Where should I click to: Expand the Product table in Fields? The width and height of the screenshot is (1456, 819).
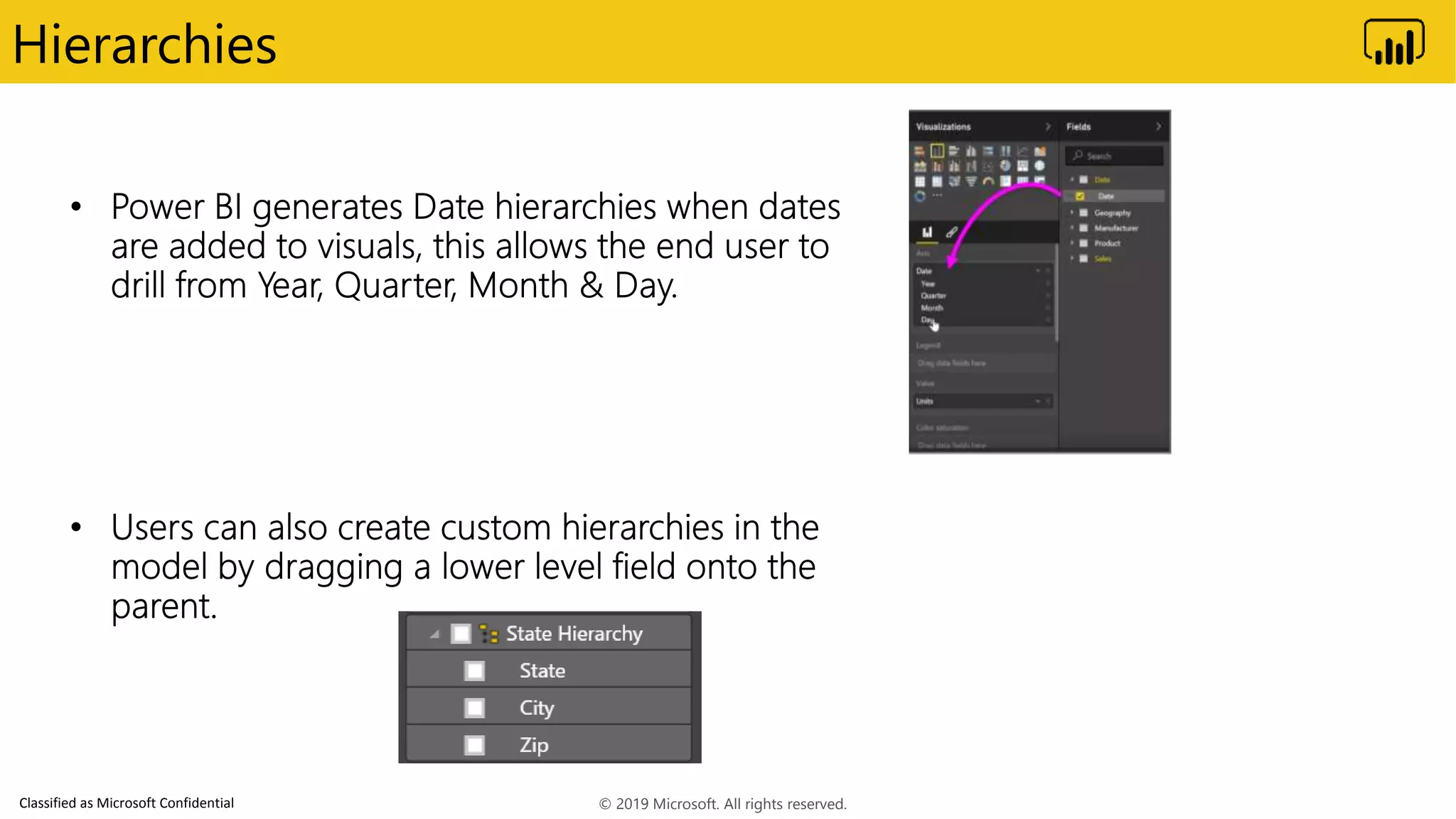point(1072,243)
